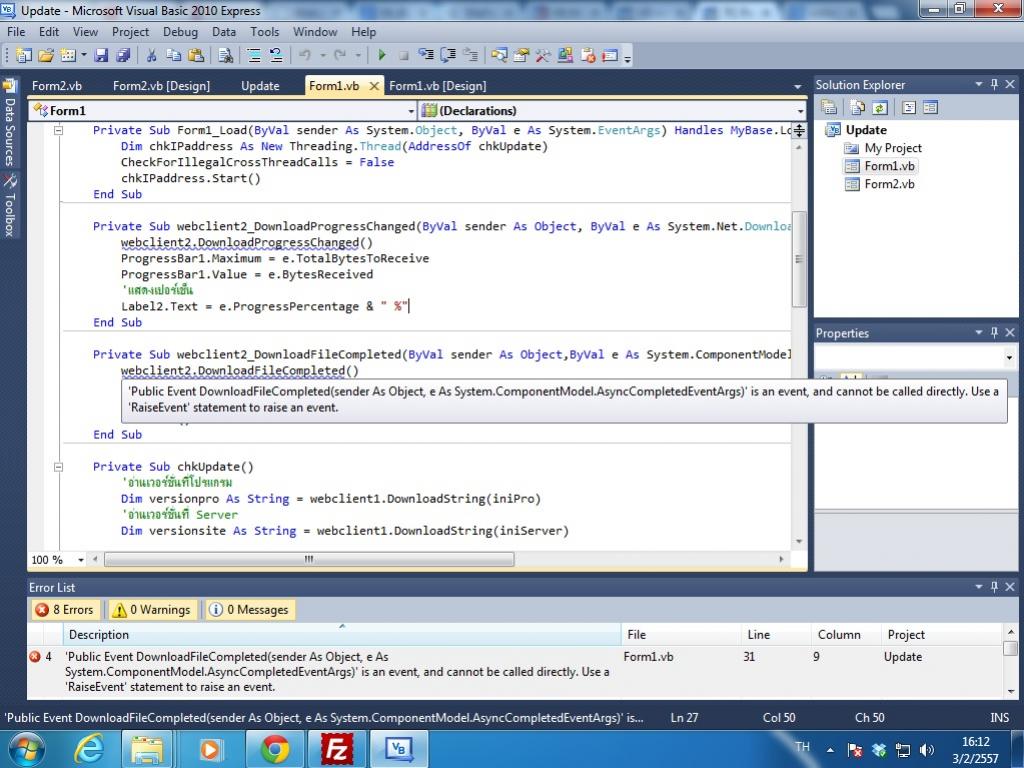Sort by the Description column header
1024x768 pixels.
(342, 635)
